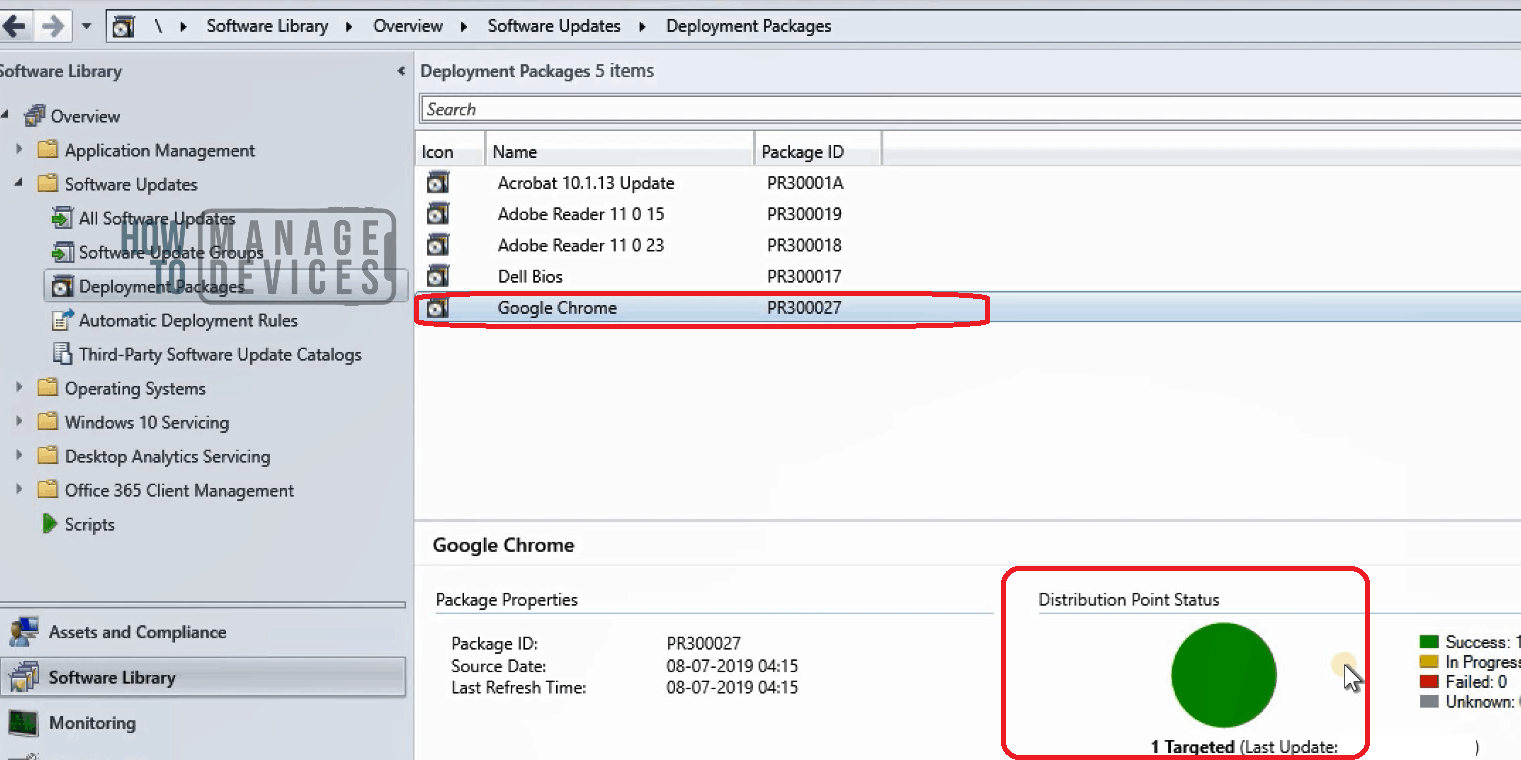Select Software Updates in the breadcrumb path
The image size is (1521, 760).
554,26
